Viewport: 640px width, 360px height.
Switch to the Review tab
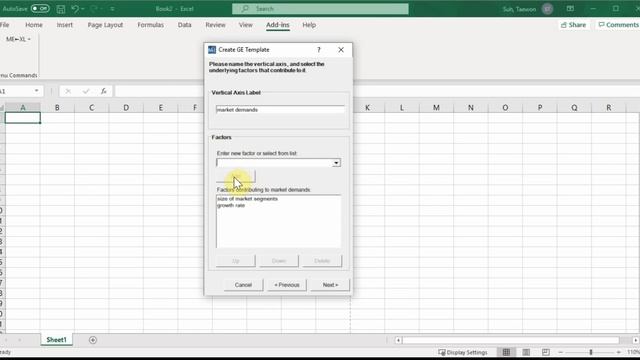coord(215,25)
